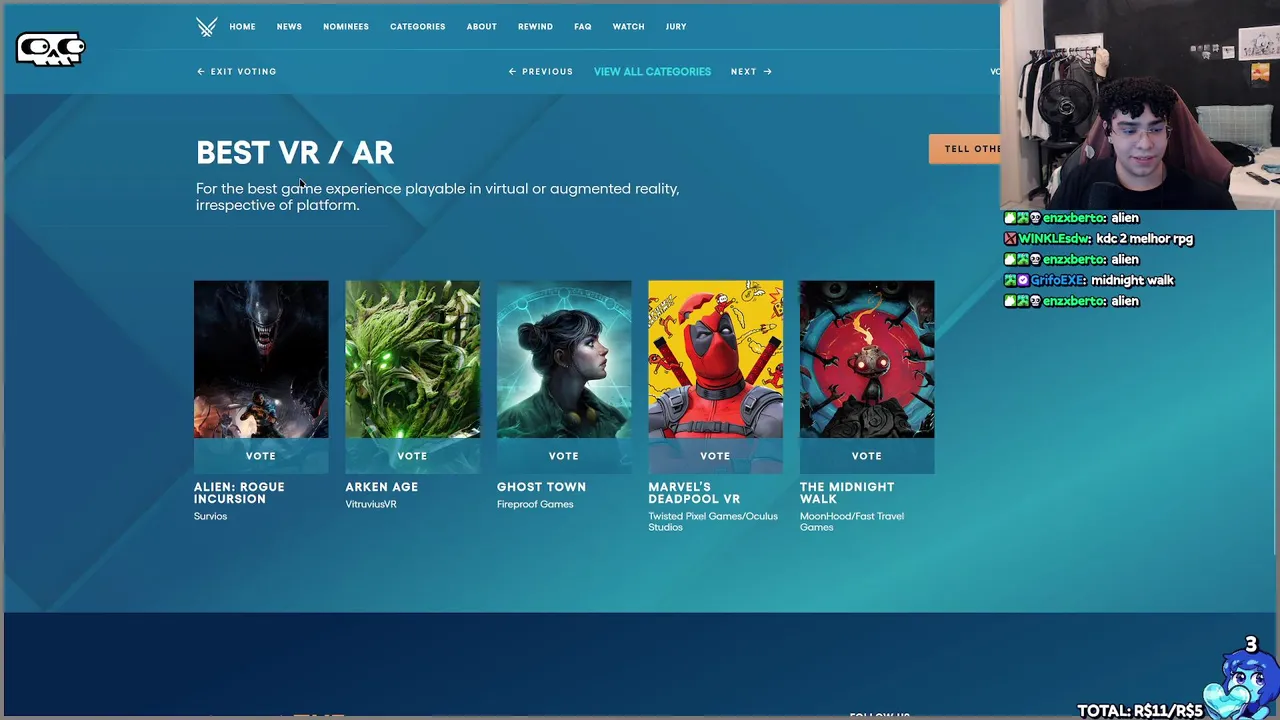Vote for The Midnight Walk
Image resolution: width=1280 pixels, height=720 pixels.
tap(867, 456)
